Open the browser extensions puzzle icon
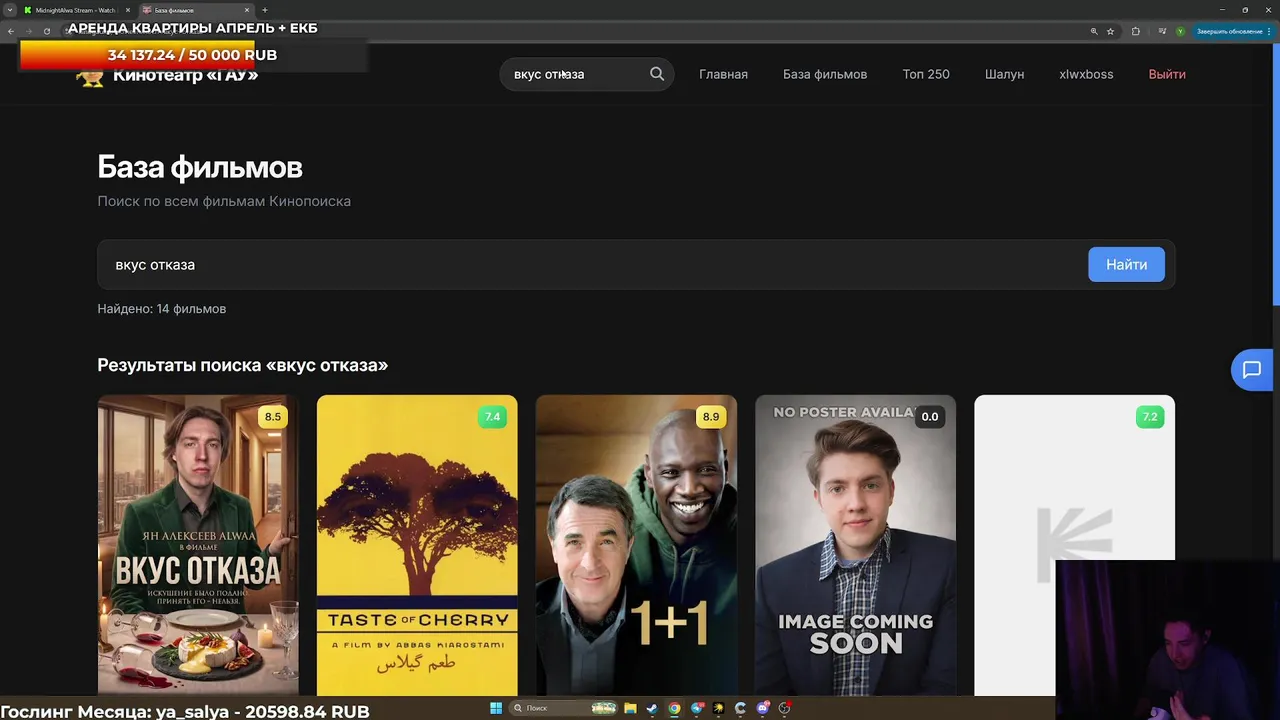Viewport: 1280px width, 720px height. [x=1135, y=31]
